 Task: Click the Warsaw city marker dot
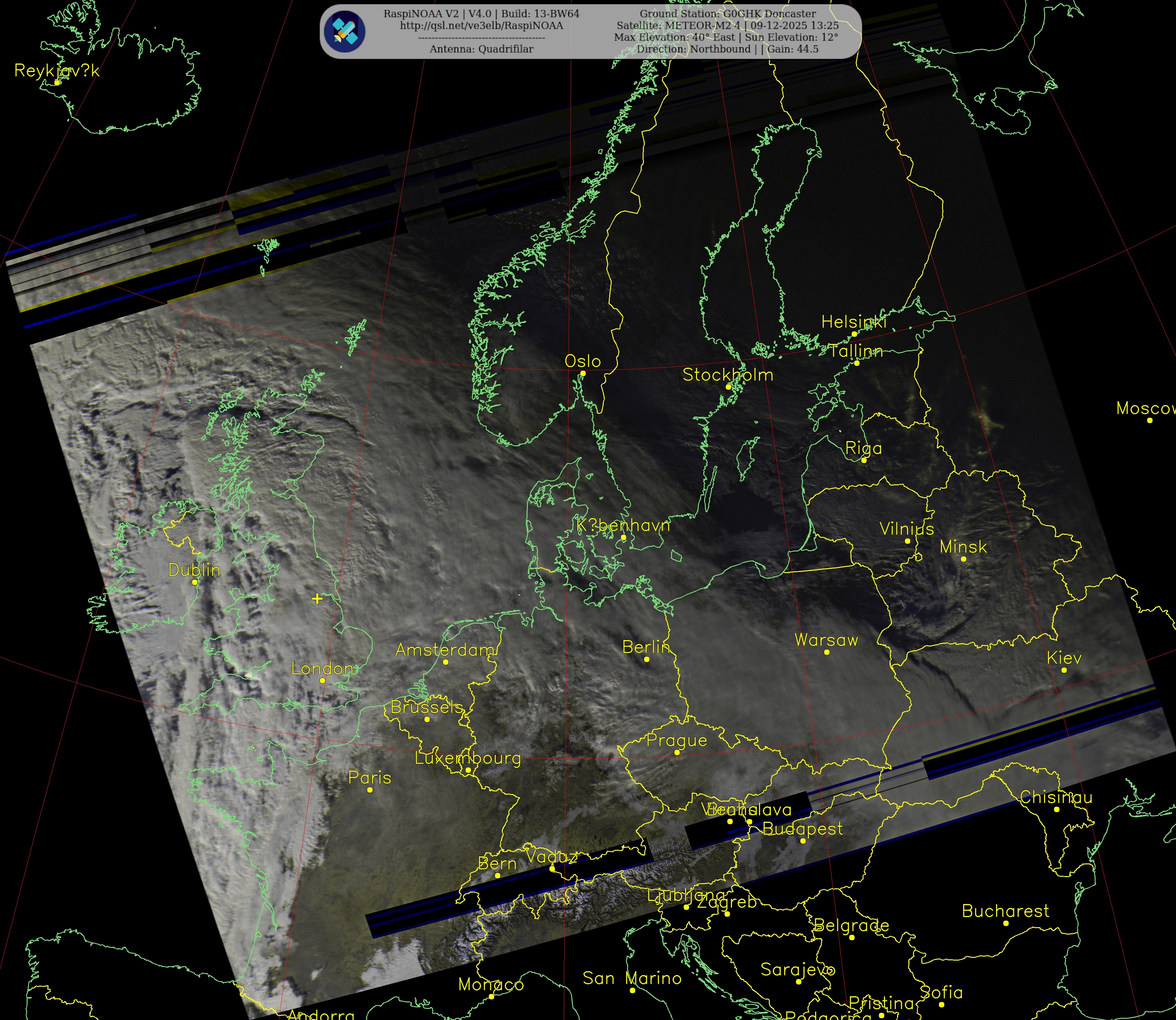click(x=827, y=652)
